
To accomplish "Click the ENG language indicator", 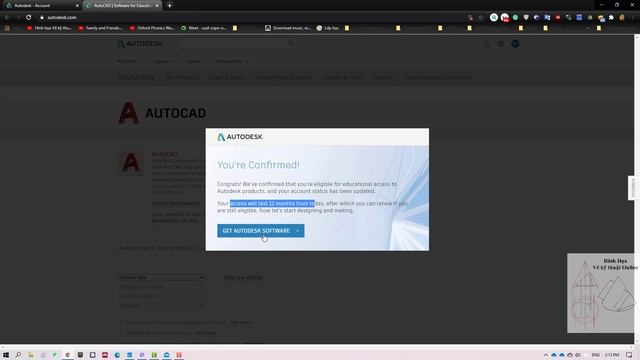I will (x=596, y=355).
